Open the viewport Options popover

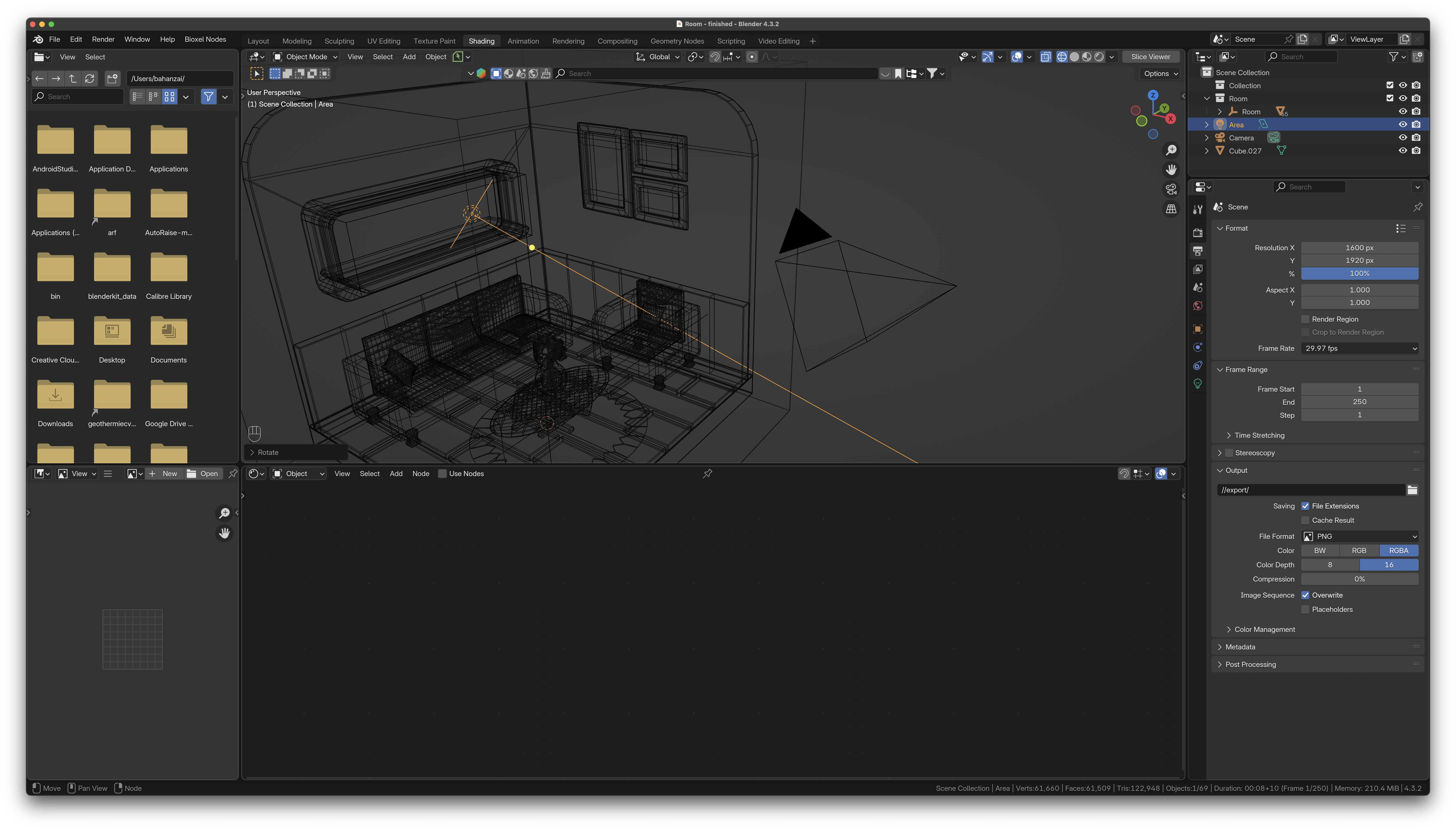tap(1160, 73)
